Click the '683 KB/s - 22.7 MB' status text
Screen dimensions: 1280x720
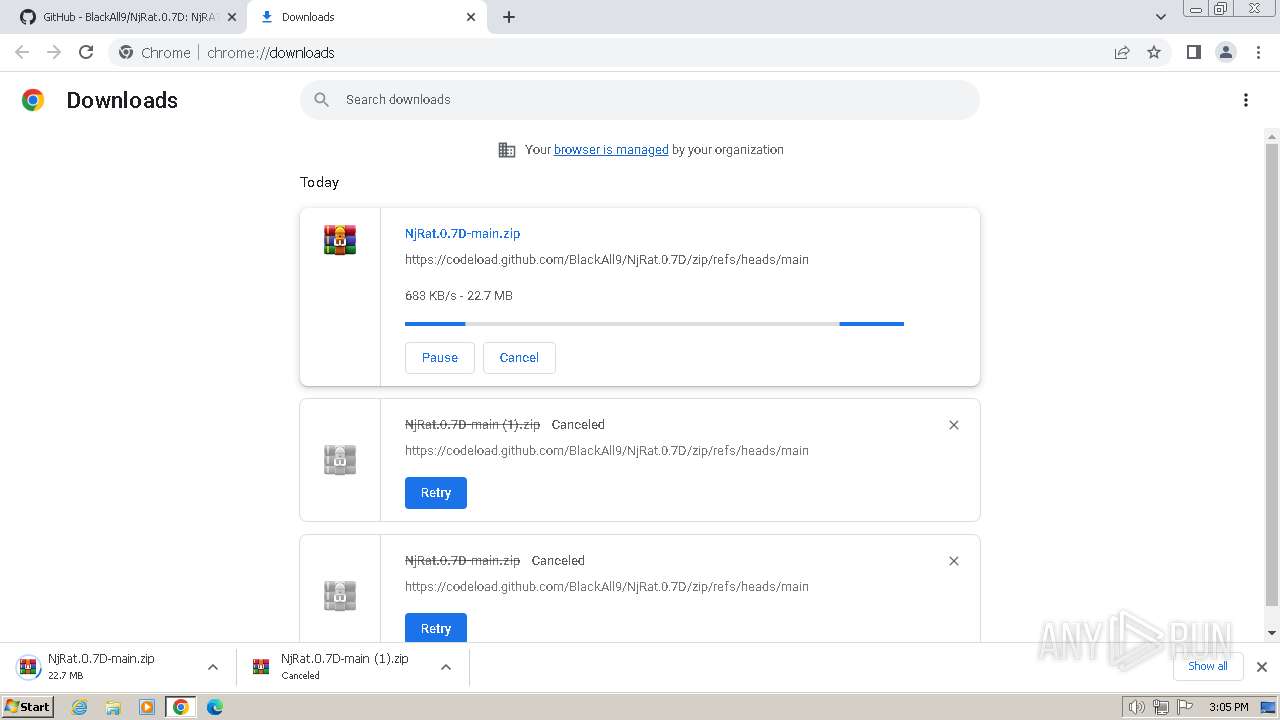pyautogui.click(x=458, y=295)
